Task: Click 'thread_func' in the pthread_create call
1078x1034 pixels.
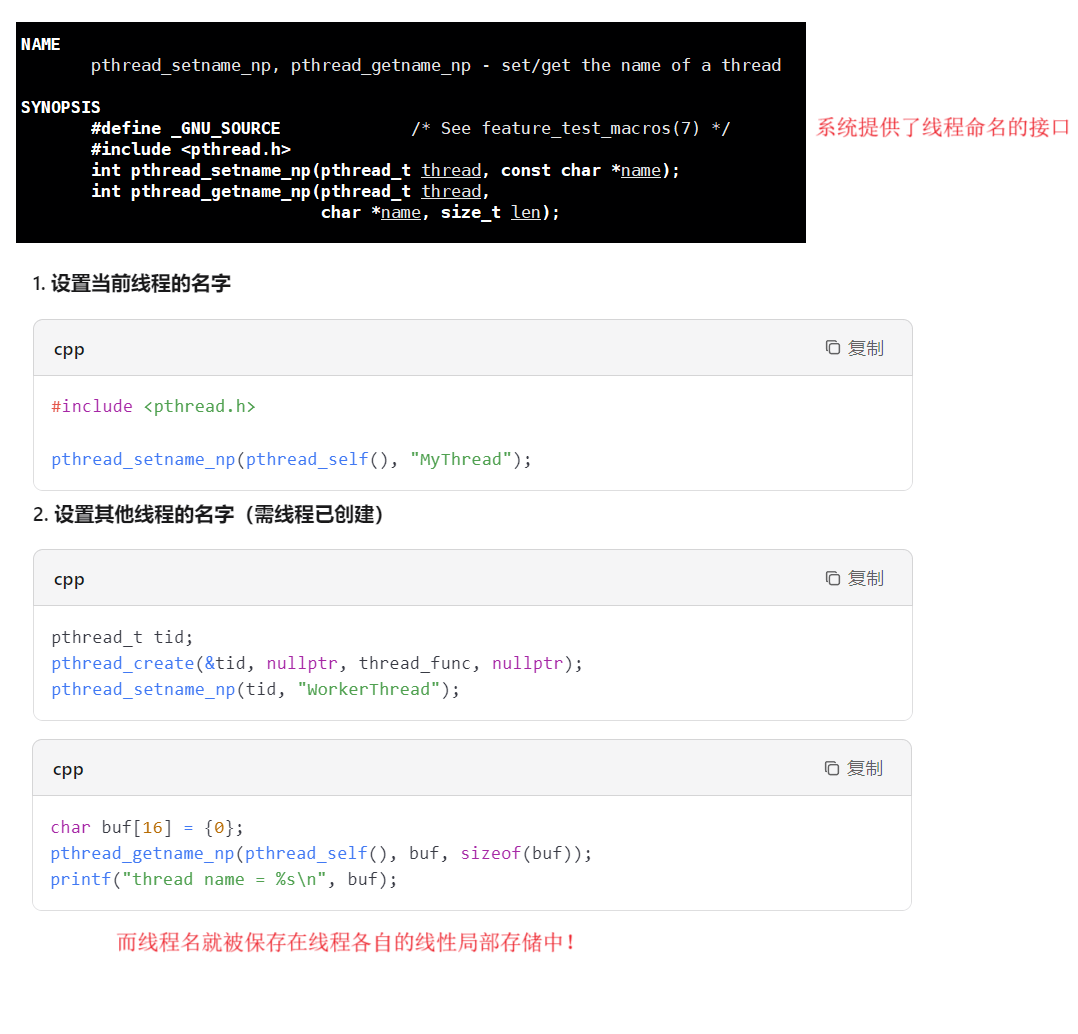Action: (x=415, y=663)
